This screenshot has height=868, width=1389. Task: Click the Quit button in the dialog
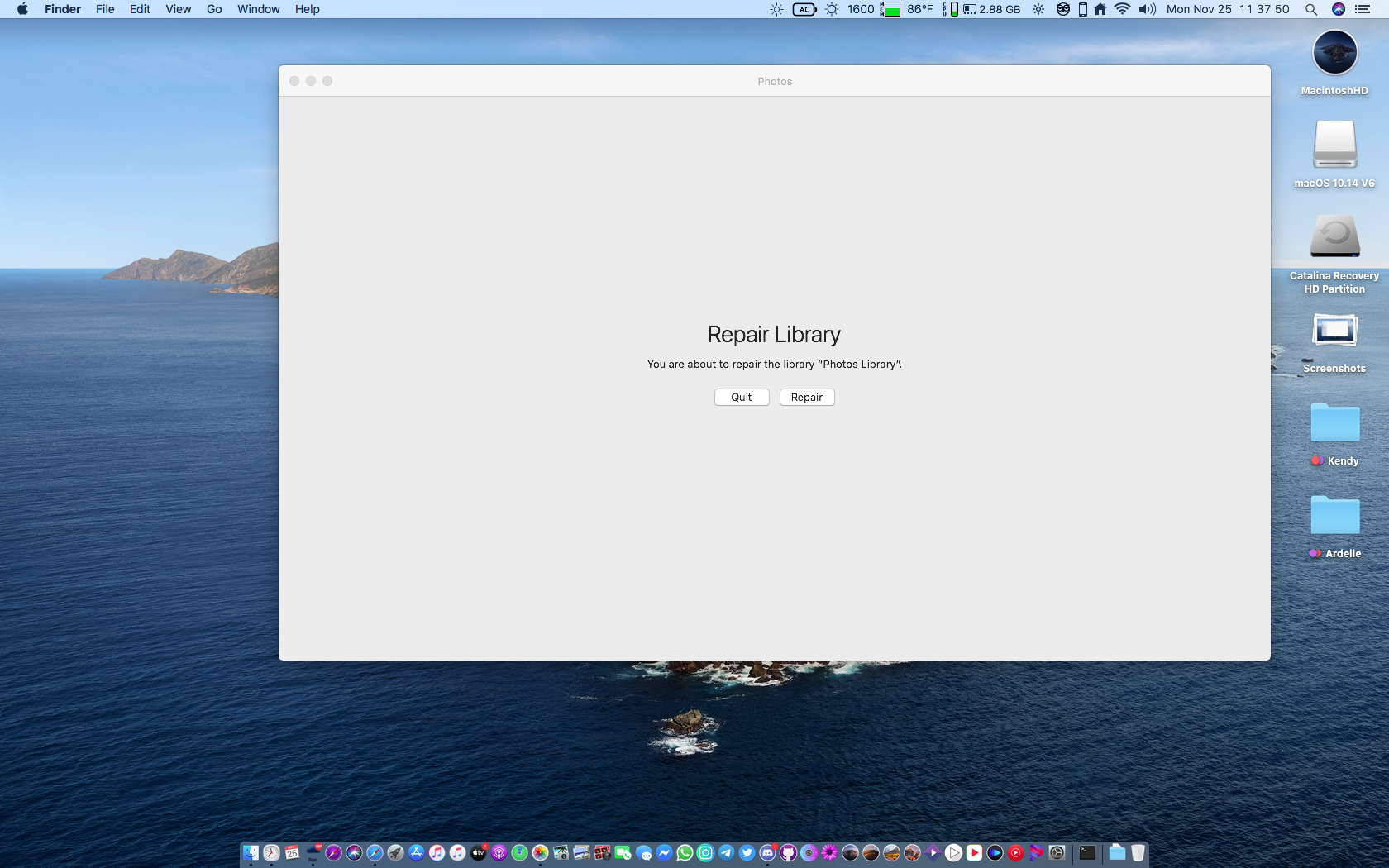point(741,397)
